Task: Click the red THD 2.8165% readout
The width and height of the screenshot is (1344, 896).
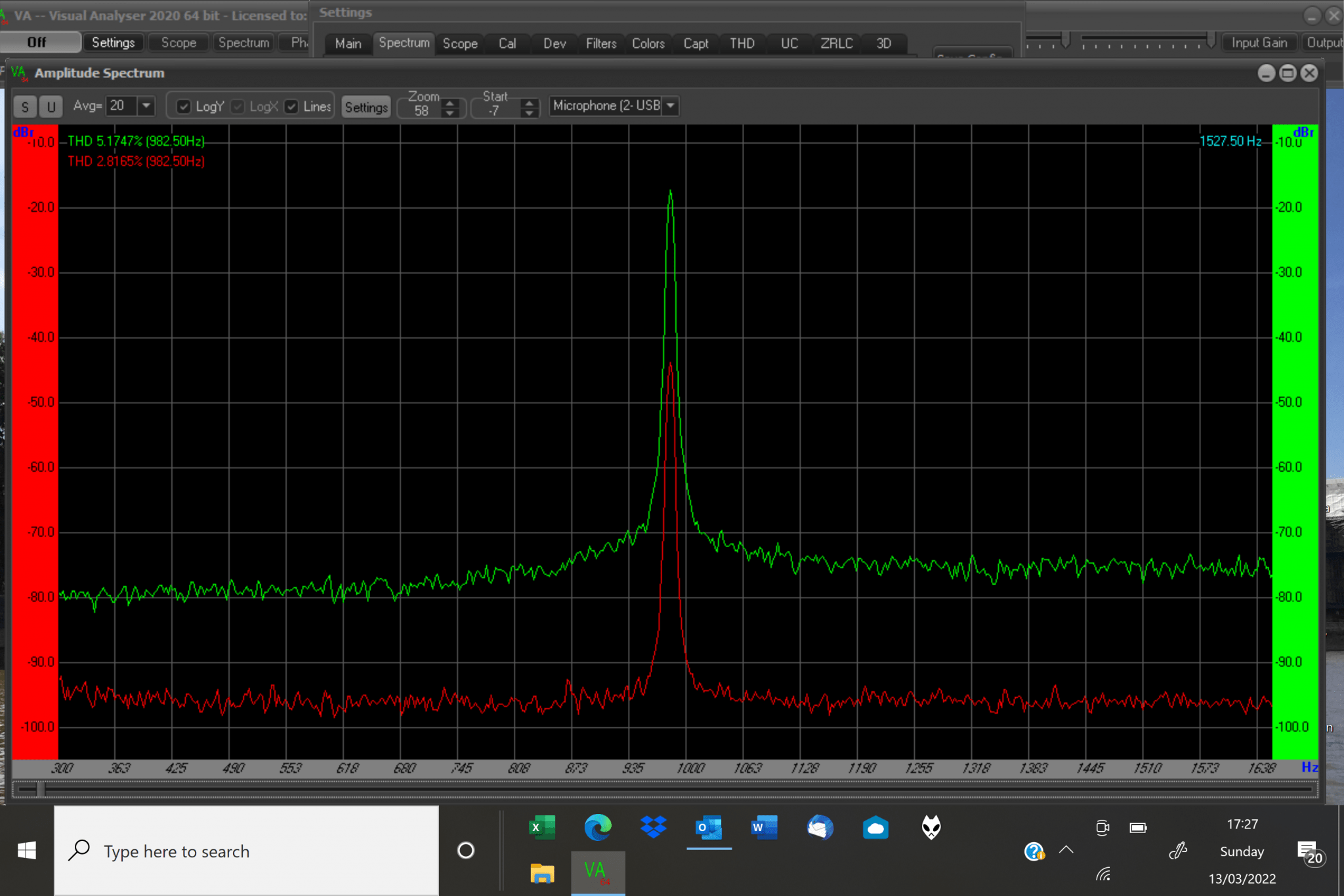Action: click(136, 161)
